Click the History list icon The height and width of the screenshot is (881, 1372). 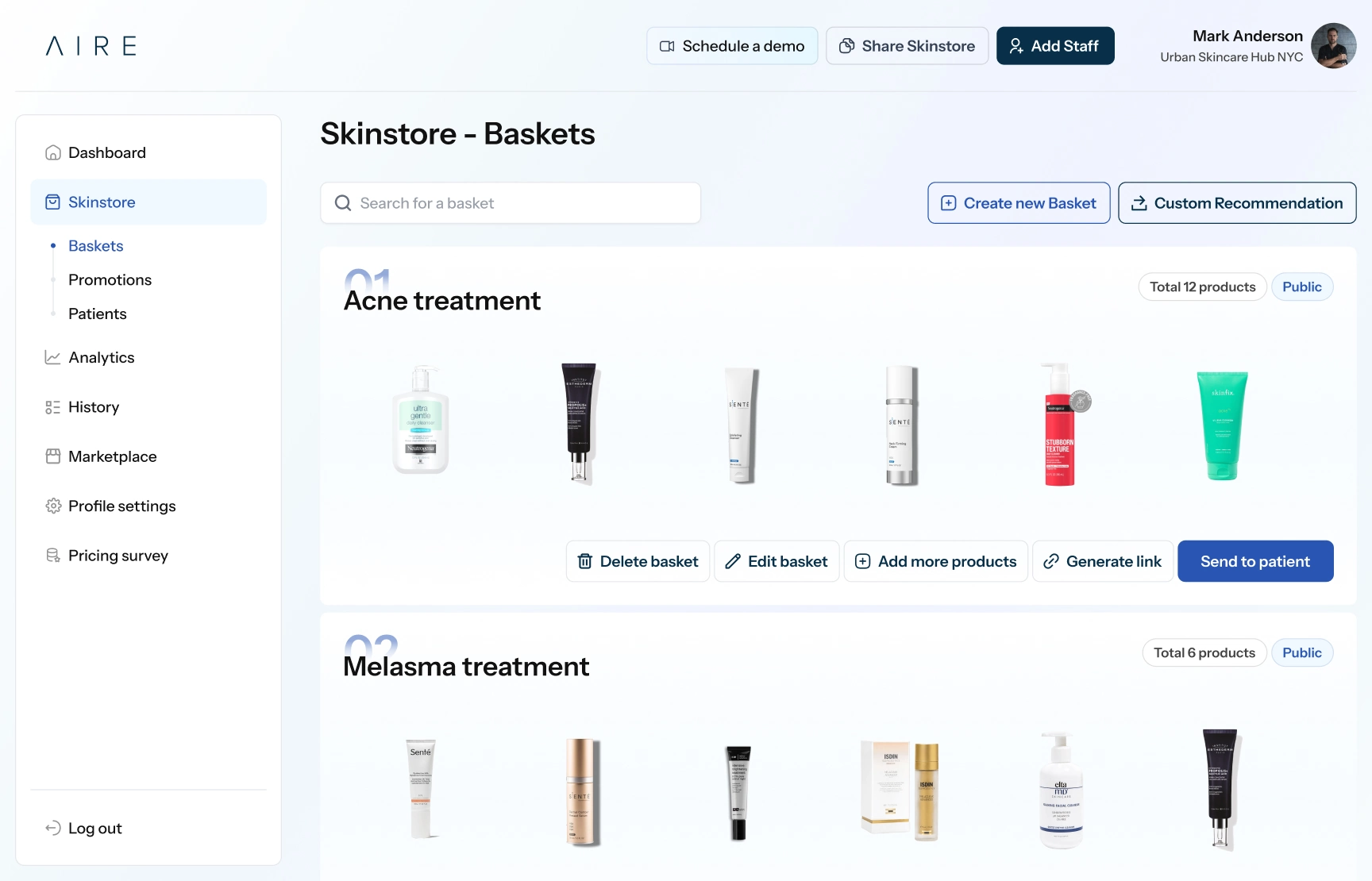53,407
